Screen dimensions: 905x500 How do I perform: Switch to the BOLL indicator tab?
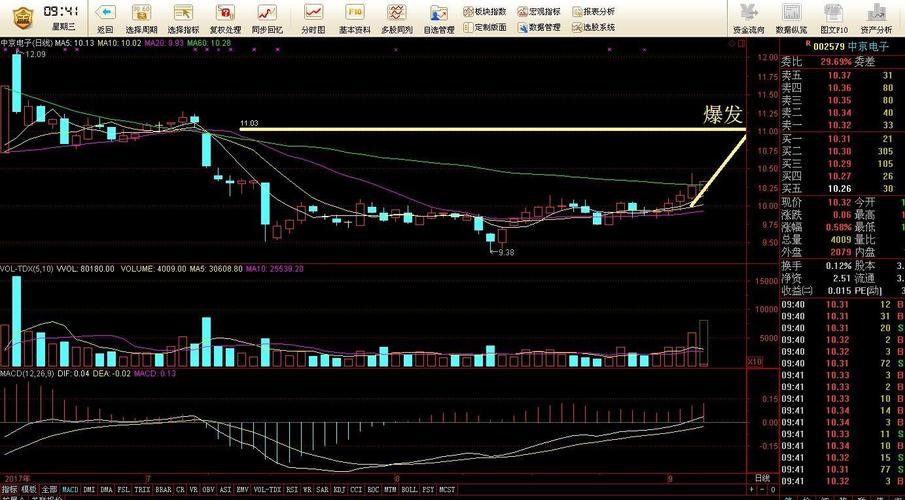[x=409, y=490]
